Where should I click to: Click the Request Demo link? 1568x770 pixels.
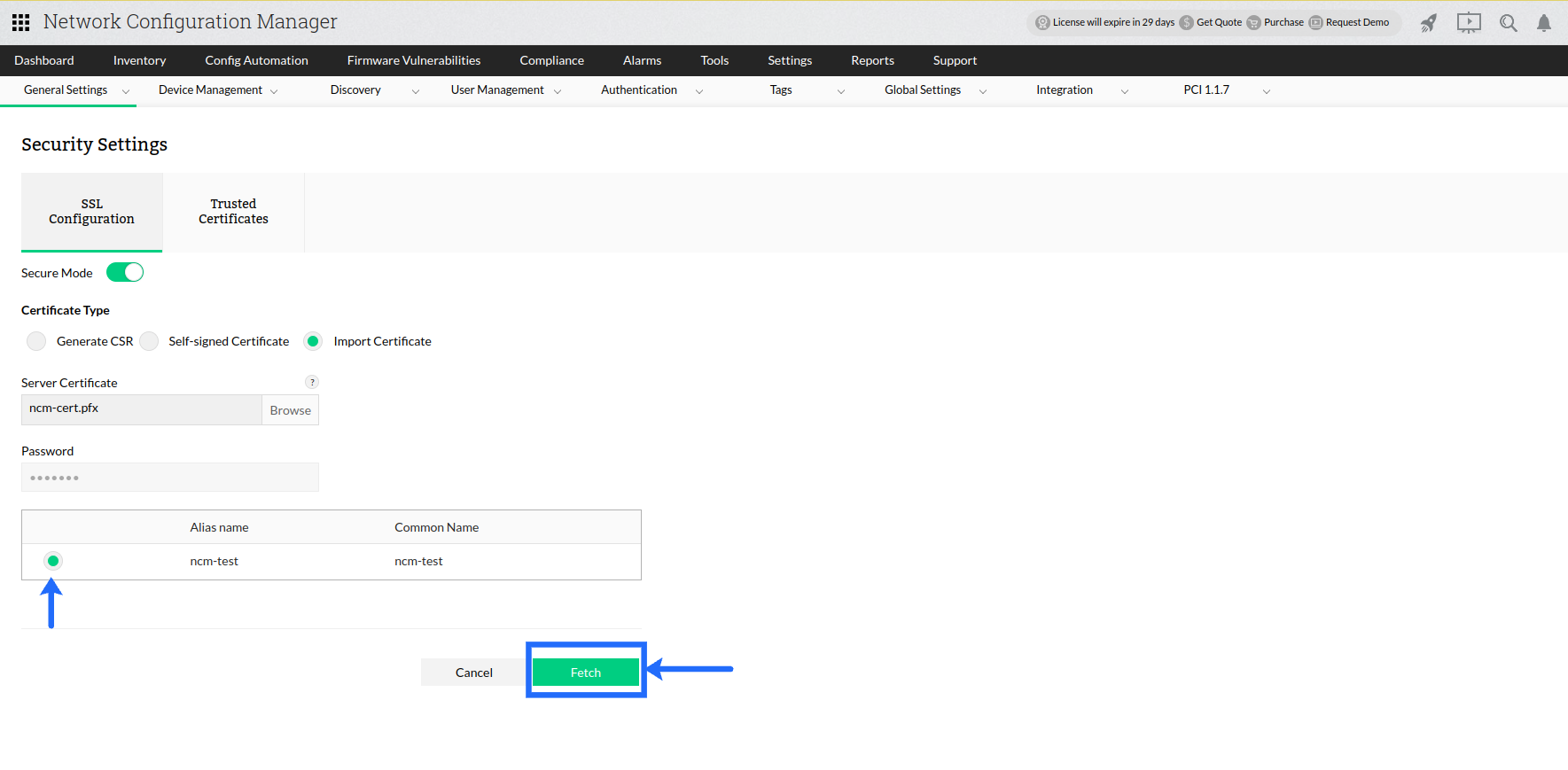[1358, 23]
